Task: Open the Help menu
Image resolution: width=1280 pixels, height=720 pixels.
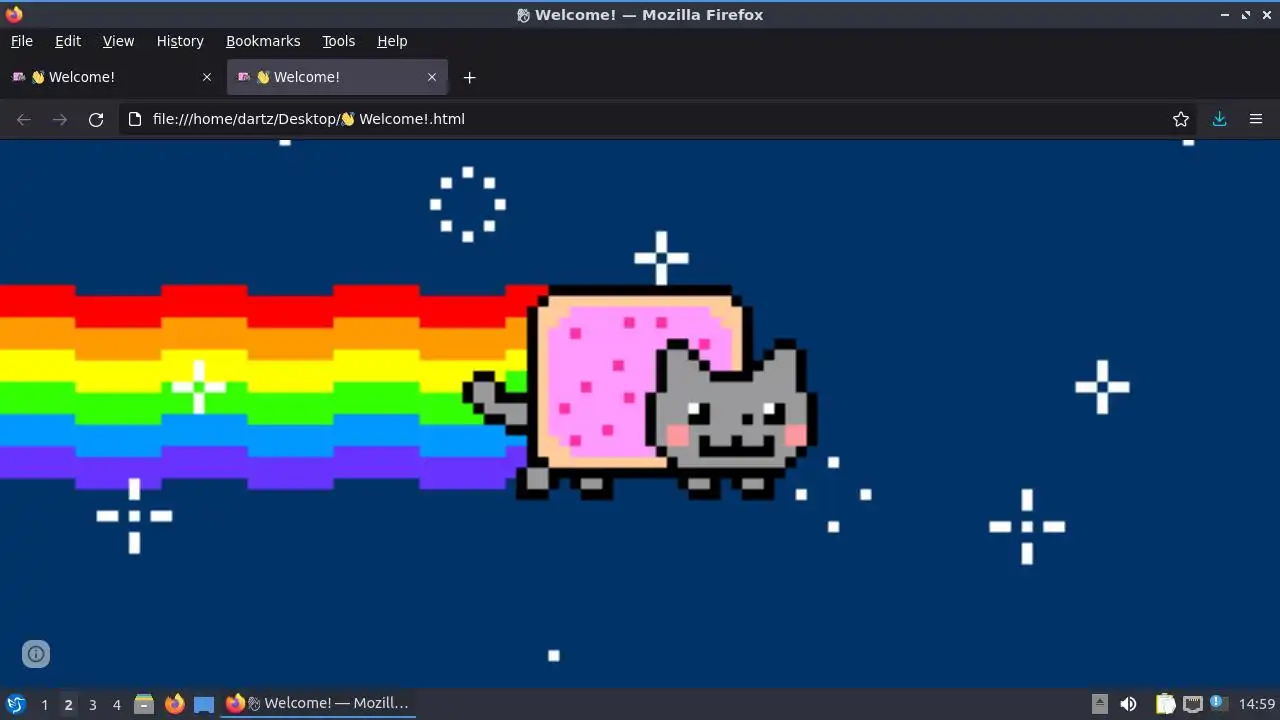Action: point(392,41)
